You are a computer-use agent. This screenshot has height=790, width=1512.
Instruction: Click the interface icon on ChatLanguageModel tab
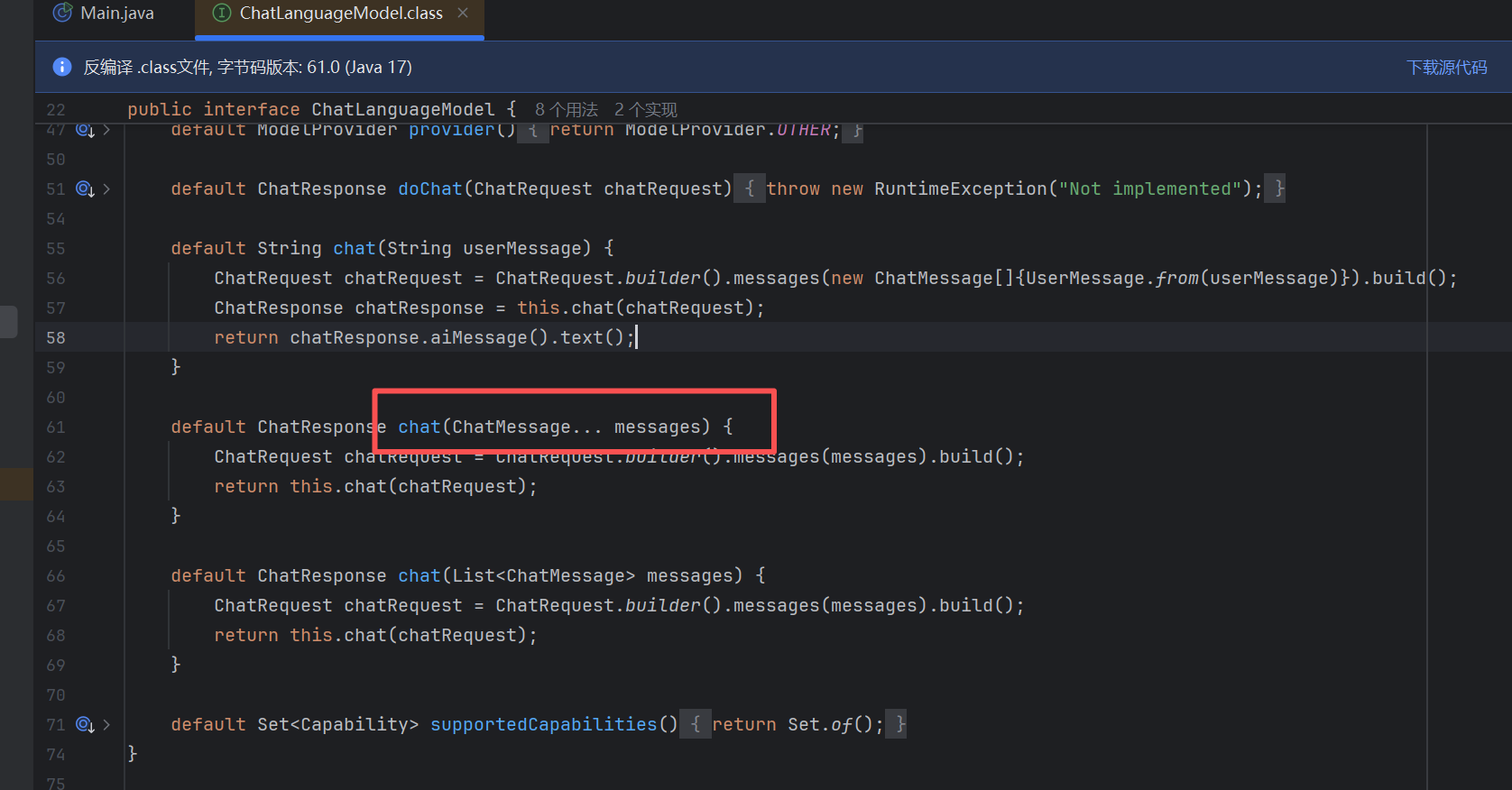(x=222, y=13)
